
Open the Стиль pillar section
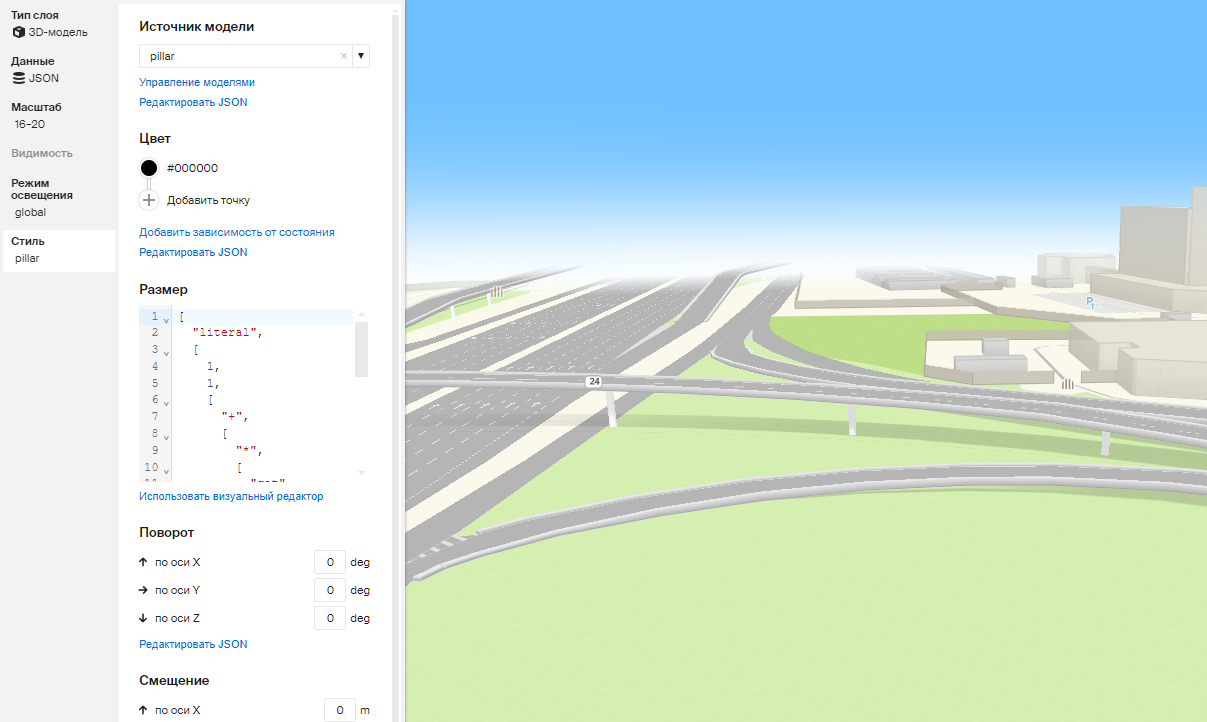coord(57,250)
